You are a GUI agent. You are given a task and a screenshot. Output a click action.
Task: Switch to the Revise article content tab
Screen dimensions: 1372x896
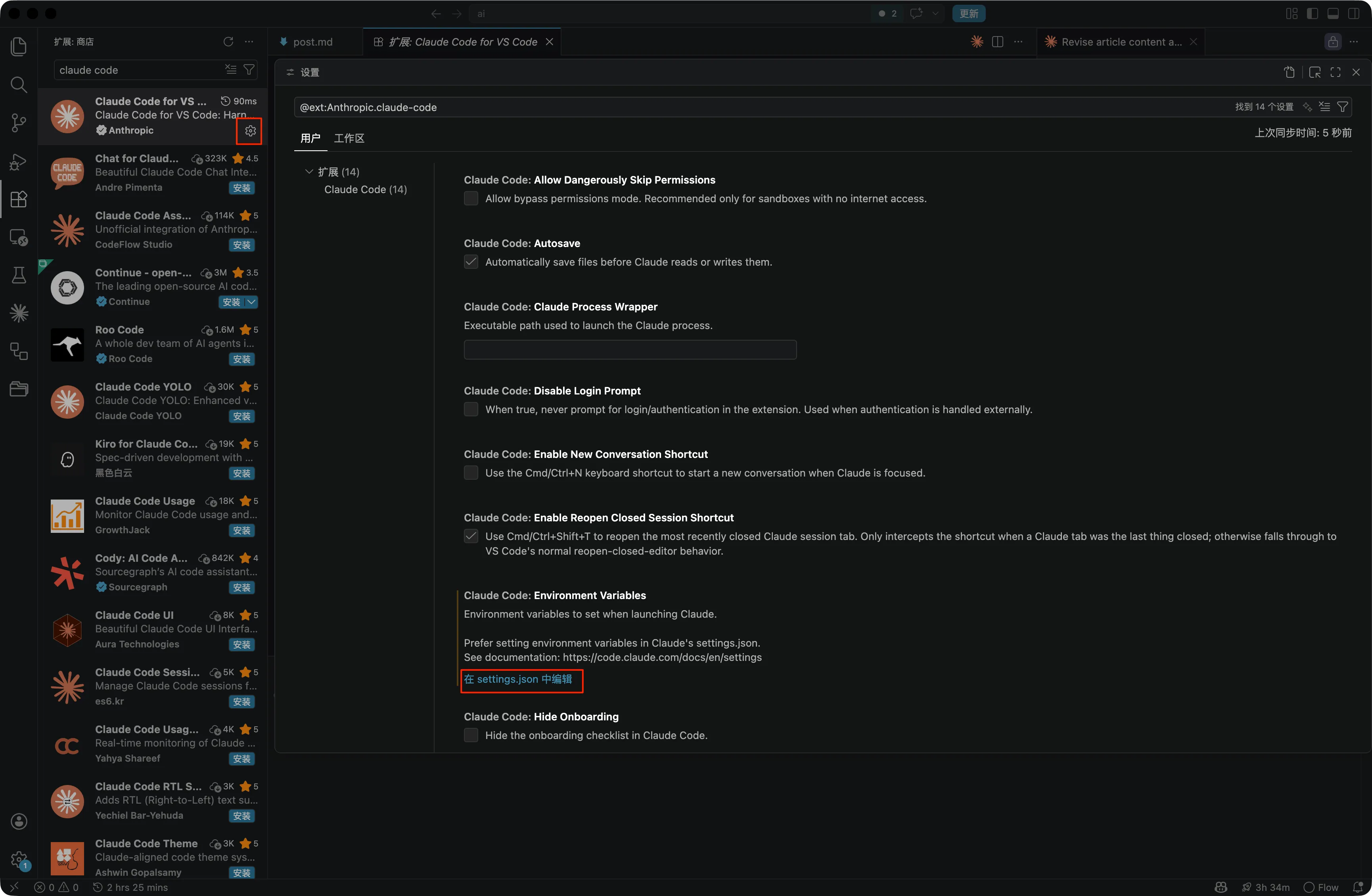pyautogui.click(x=1122, y=42)
